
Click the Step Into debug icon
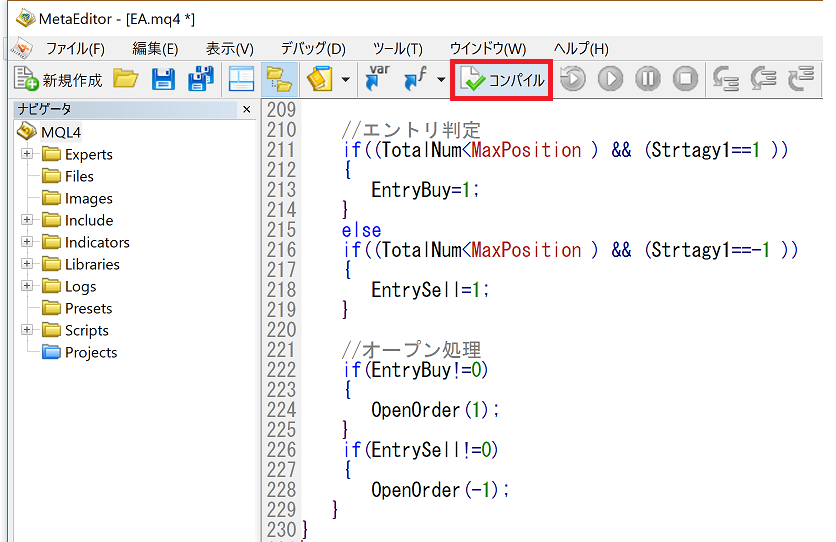click(726, 79)
